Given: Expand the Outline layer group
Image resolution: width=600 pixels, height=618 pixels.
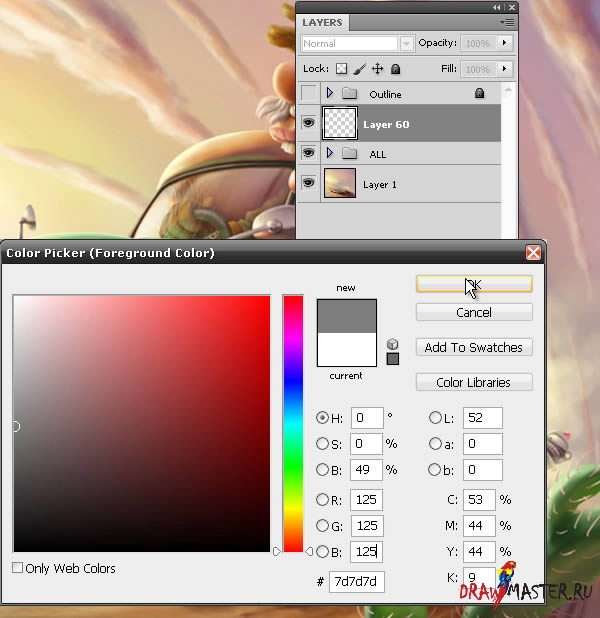Looking at the screenshot, I should (x=330, y=93).
